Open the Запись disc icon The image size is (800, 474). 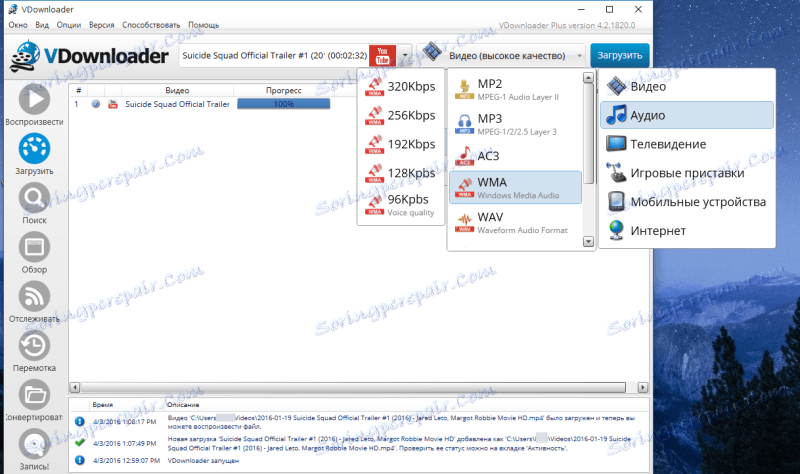(34, 444)
